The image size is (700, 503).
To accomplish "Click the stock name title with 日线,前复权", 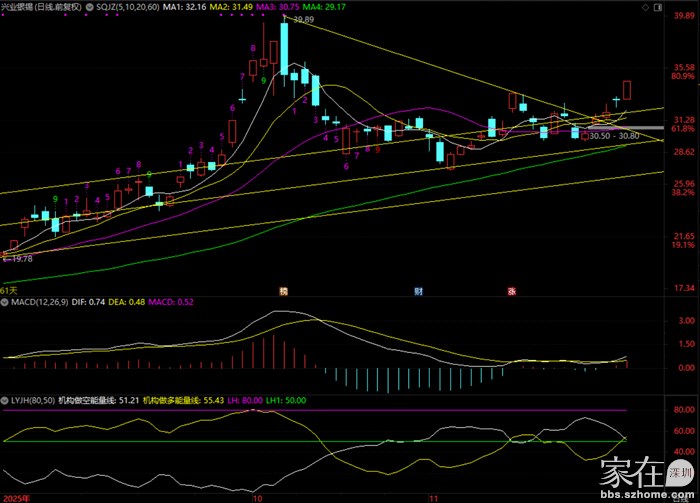I will (40, 7).
